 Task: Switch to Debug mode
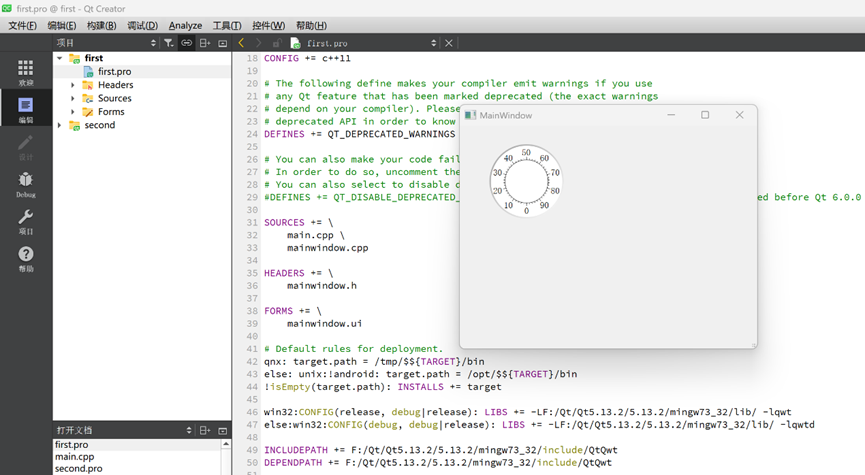pyautogui.click(x=25, y=184)
